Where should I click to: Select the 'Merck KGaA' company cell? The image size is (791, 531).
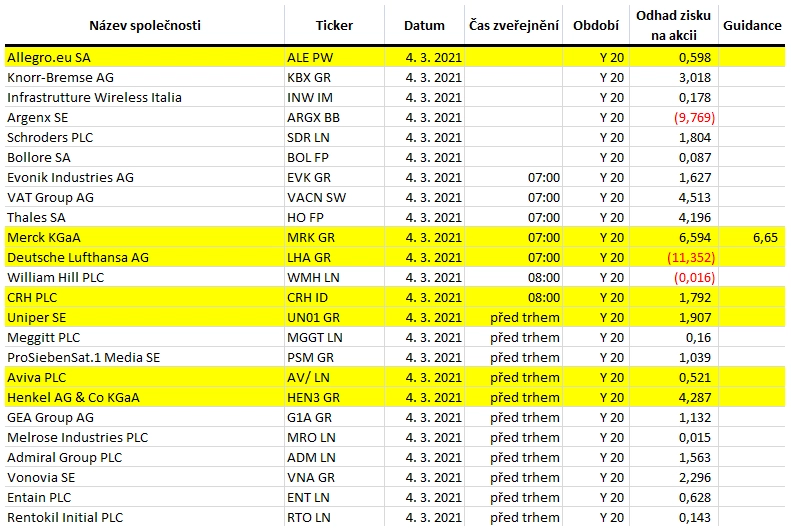click(145, 238)
